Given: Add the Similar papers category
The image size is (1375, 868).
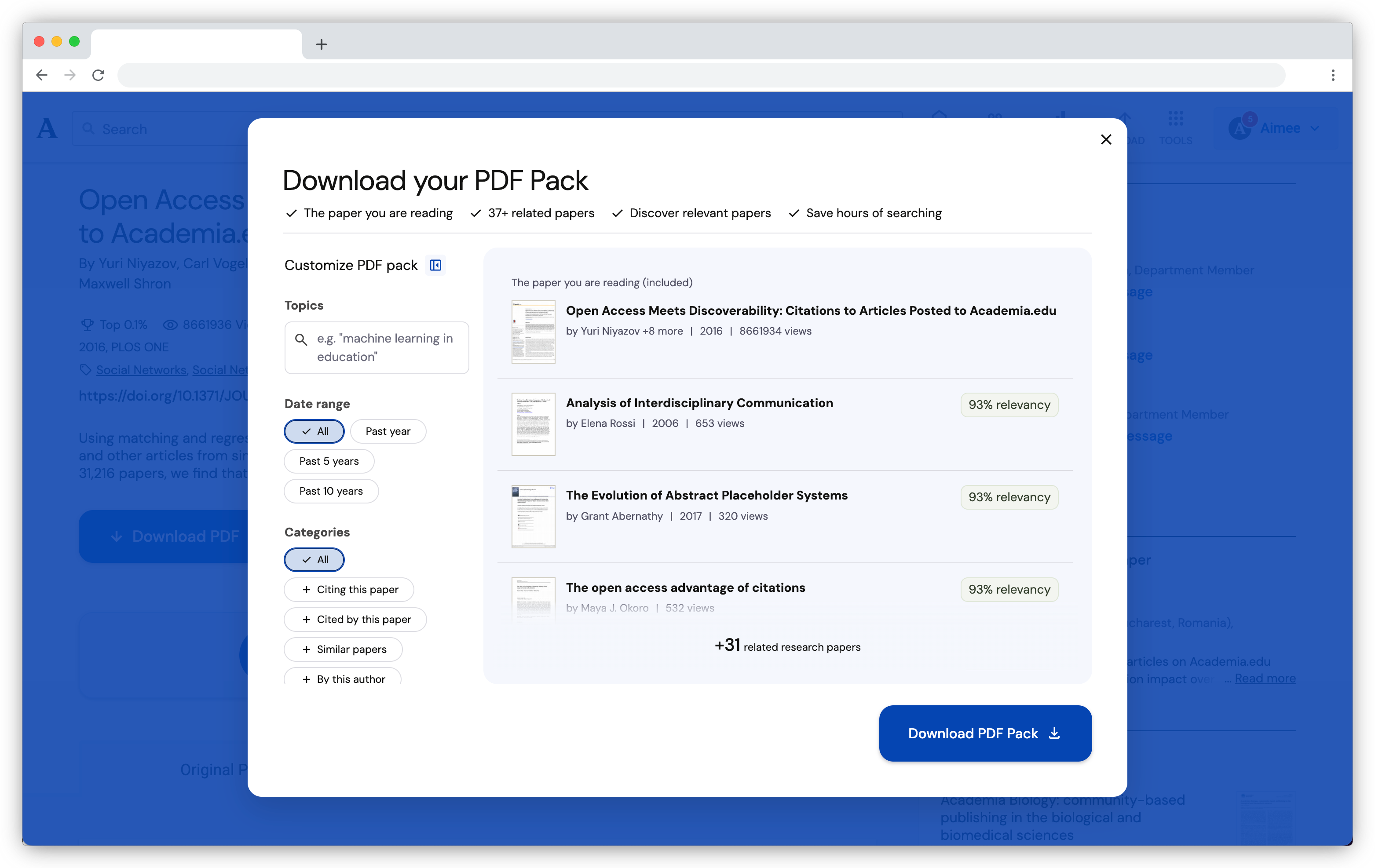Looking at the screenshot, I should 343,649.
